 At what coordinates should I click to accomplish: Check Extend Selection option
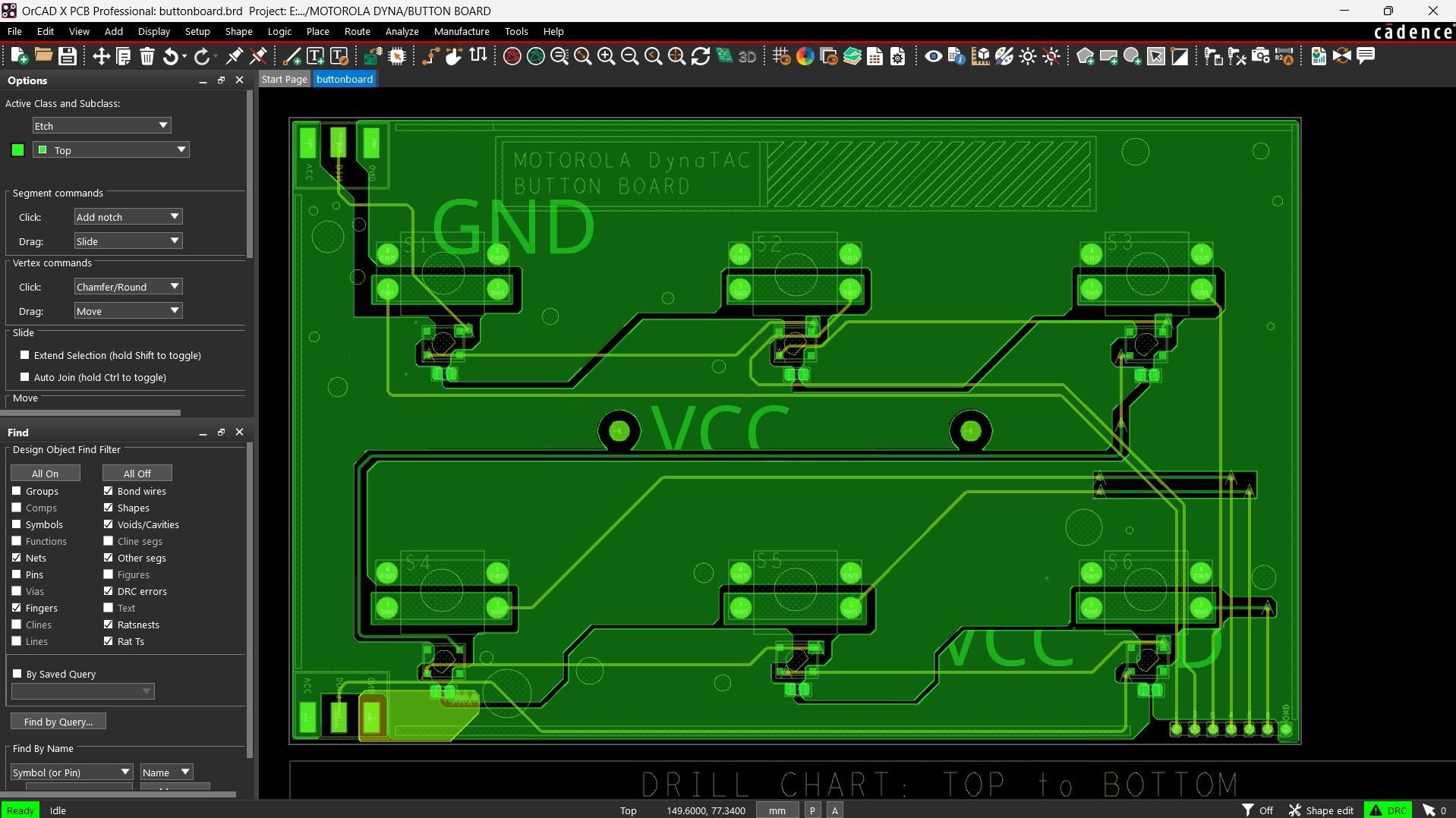(x=25, y=355)
